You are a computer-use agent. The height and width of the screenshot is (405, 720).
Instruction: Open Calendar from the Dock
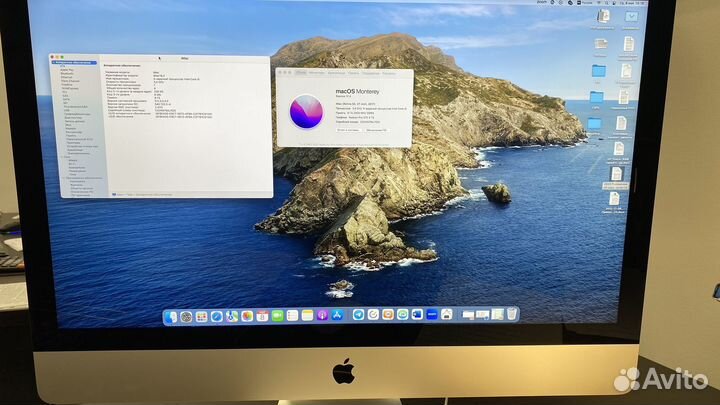click(x=262, y=316)
